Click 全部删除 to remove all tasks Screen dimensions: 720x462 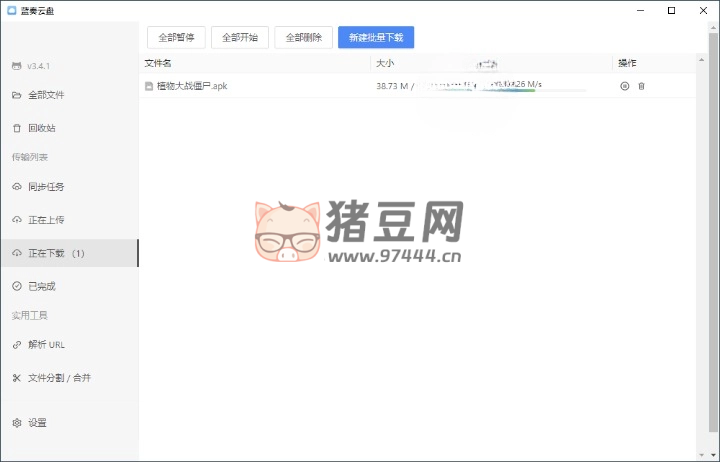pyautogui.click(x=303, y=38)
